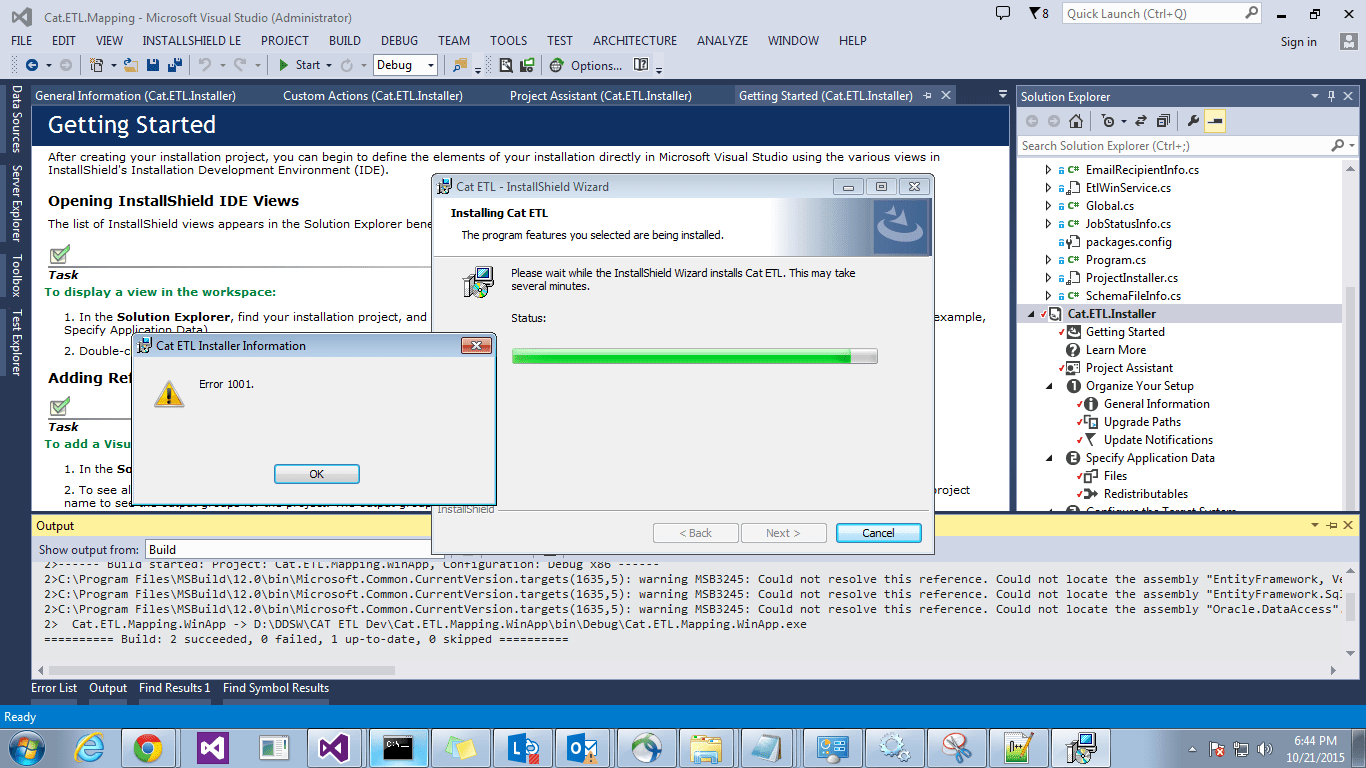Click the Sign in link
The width and height of the screenshot is (1366, 768).
(x=1298, y=42)
